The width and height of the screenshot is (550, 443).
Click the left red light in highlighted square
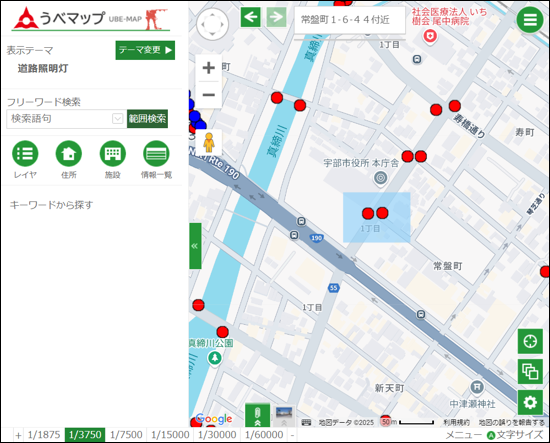tap(368, 213)
